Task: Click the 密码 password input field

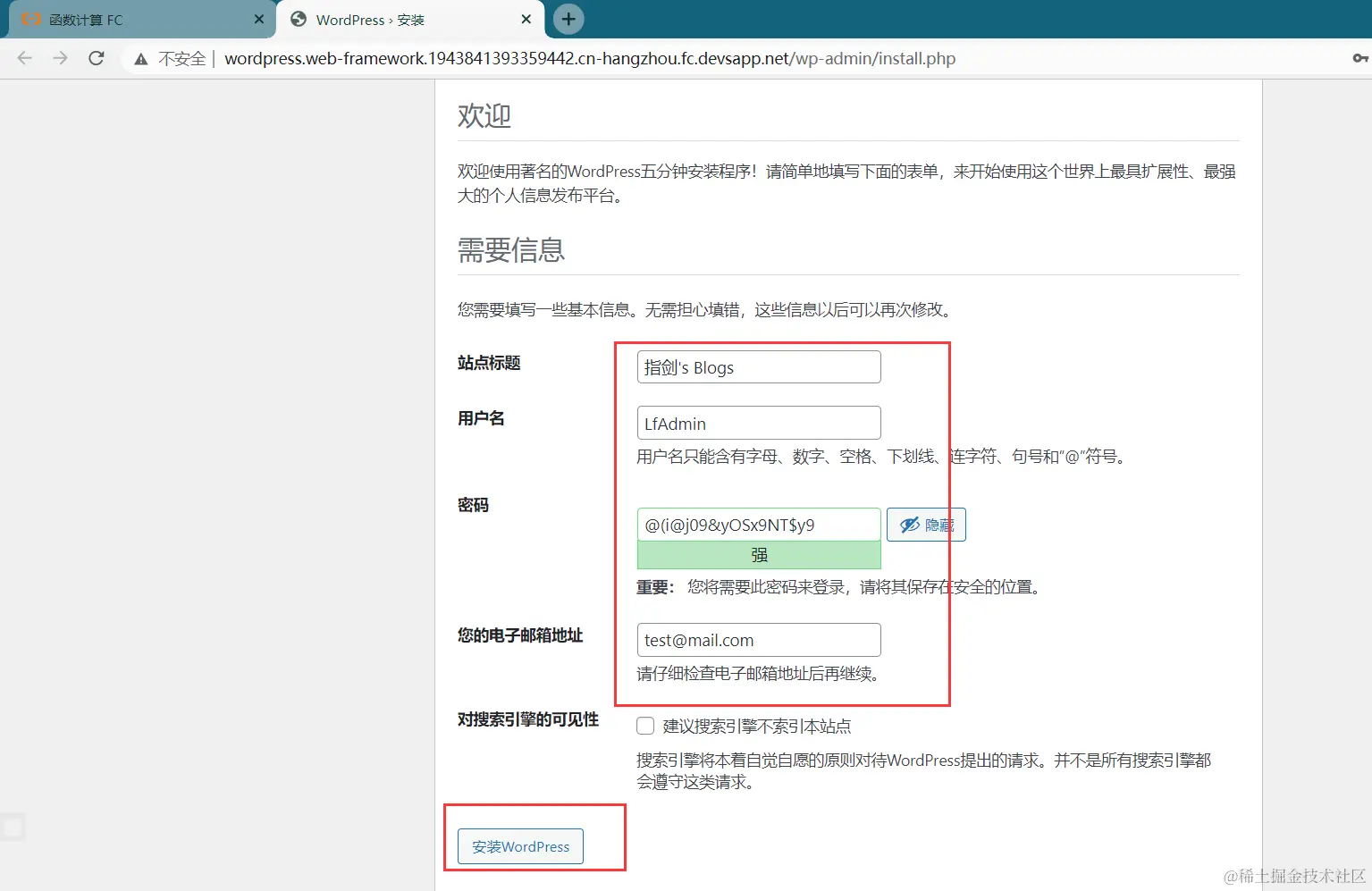Action: 759,525
